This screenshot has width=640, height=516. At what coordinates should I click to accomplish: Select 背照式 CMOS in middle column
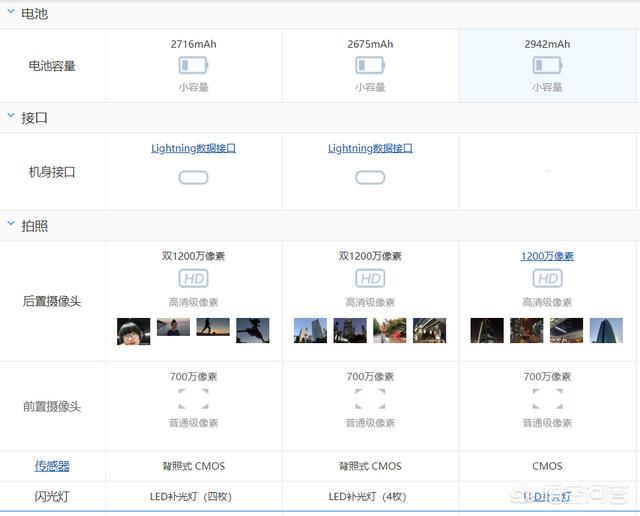coord(370,466)
